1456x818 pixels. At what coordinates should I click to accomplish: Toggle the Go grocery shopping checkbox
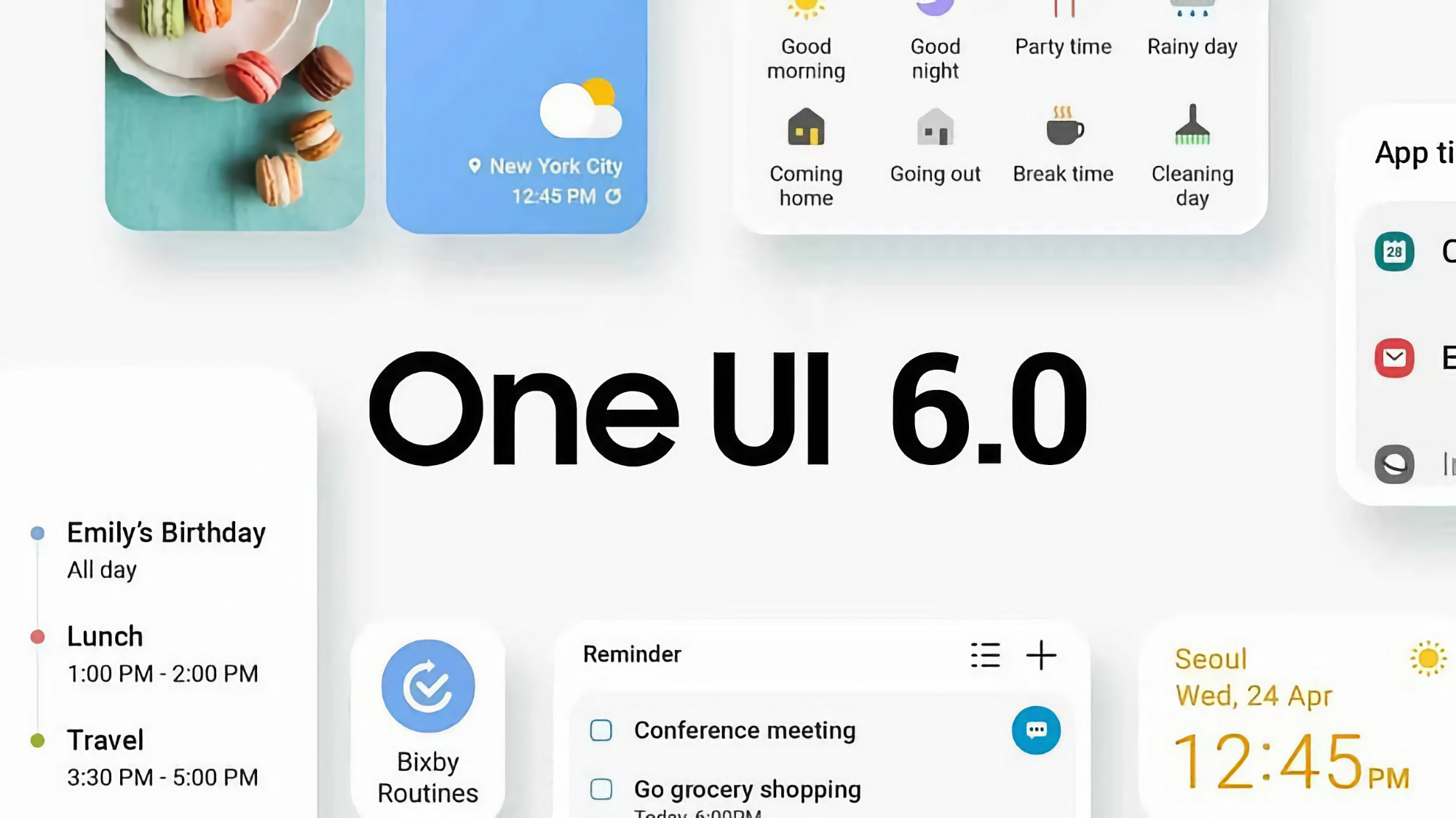[x=601, y=790]
